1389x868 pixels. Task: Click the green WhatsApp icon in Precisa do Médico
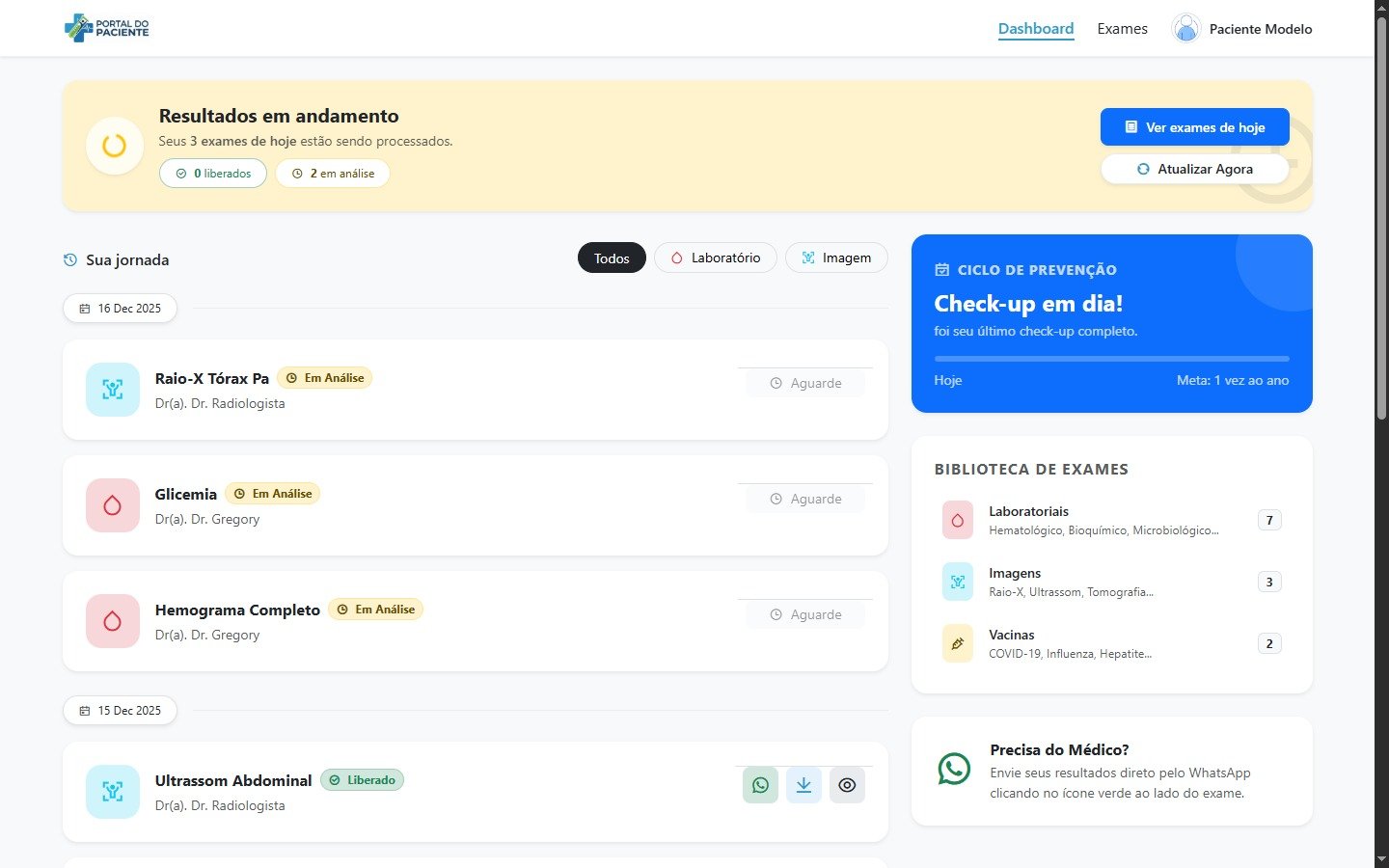(x=954, y=769)
